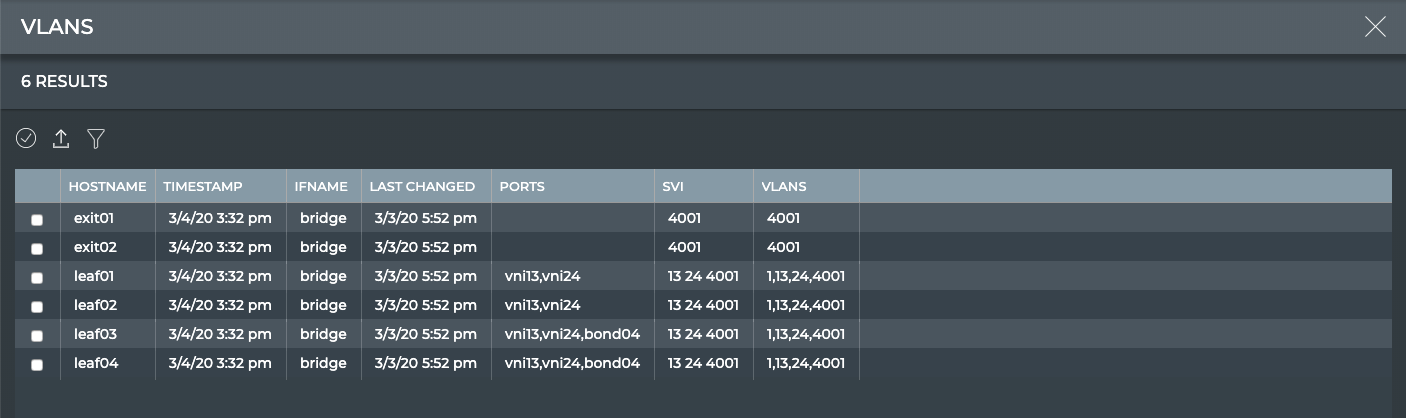Click the VLANs column header
This screenshot has height=418, width=1406.
point(784,186)
